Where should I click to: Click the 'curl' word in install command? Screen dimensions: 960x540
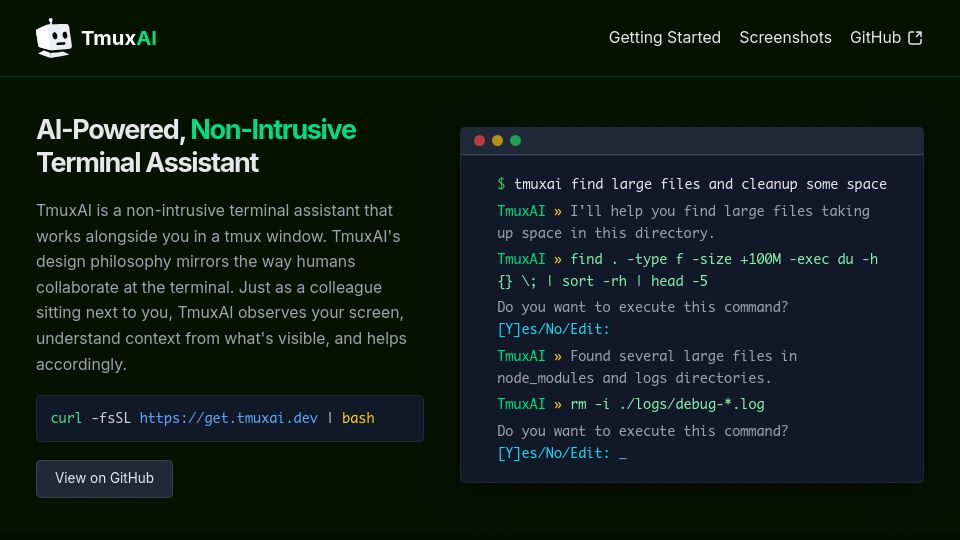tap(66, 418)
